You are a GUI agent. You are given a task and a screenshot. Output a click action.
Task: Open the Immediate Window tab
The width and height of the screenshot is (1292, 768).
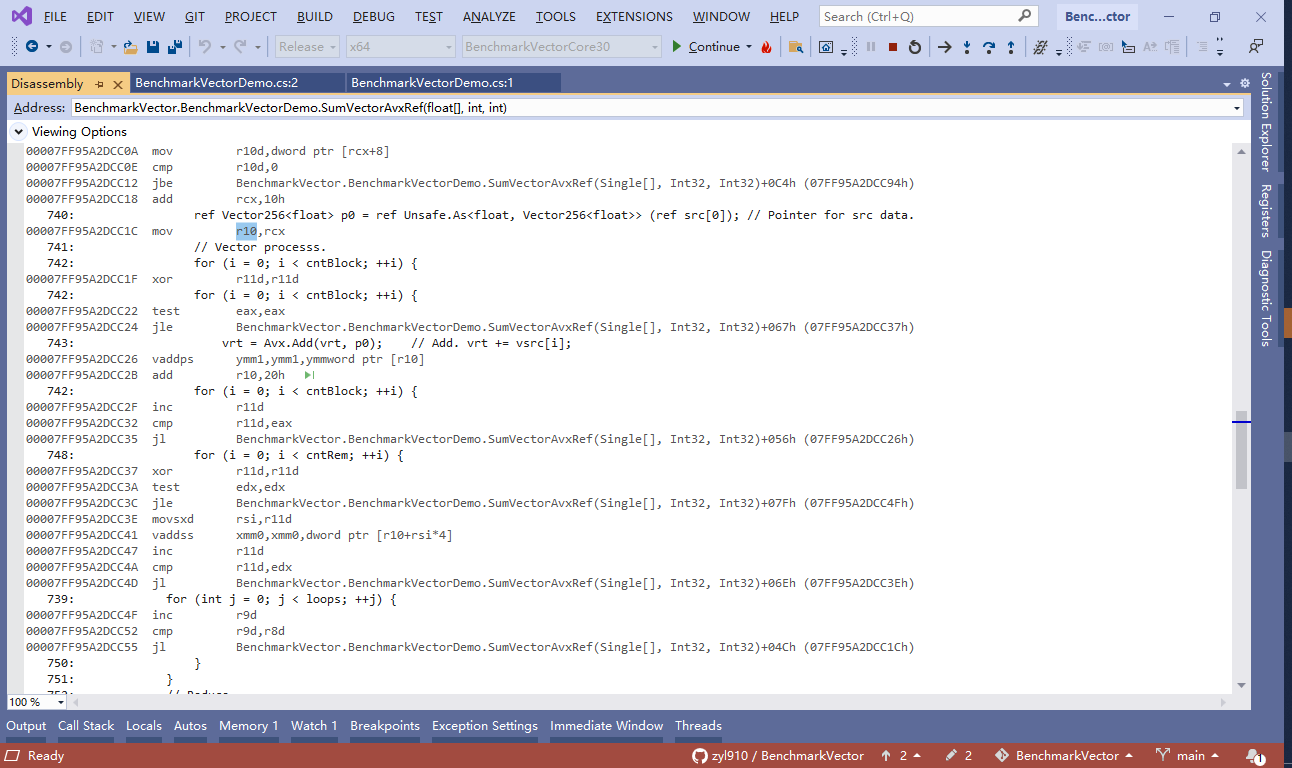[x=606, y=726]
